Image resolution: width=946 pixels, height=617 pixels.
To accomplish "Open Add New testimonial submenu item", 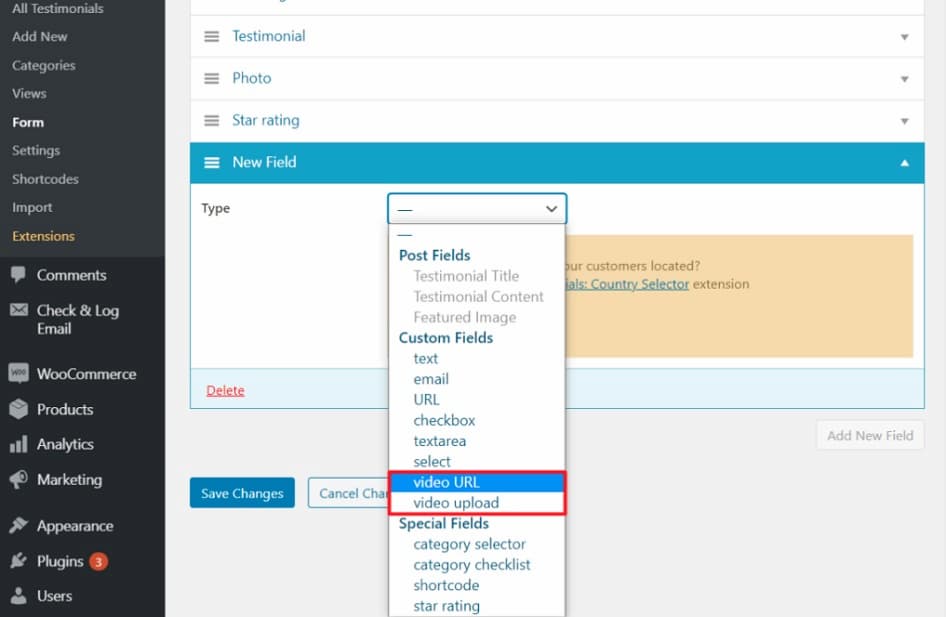I will pos(39,36).
